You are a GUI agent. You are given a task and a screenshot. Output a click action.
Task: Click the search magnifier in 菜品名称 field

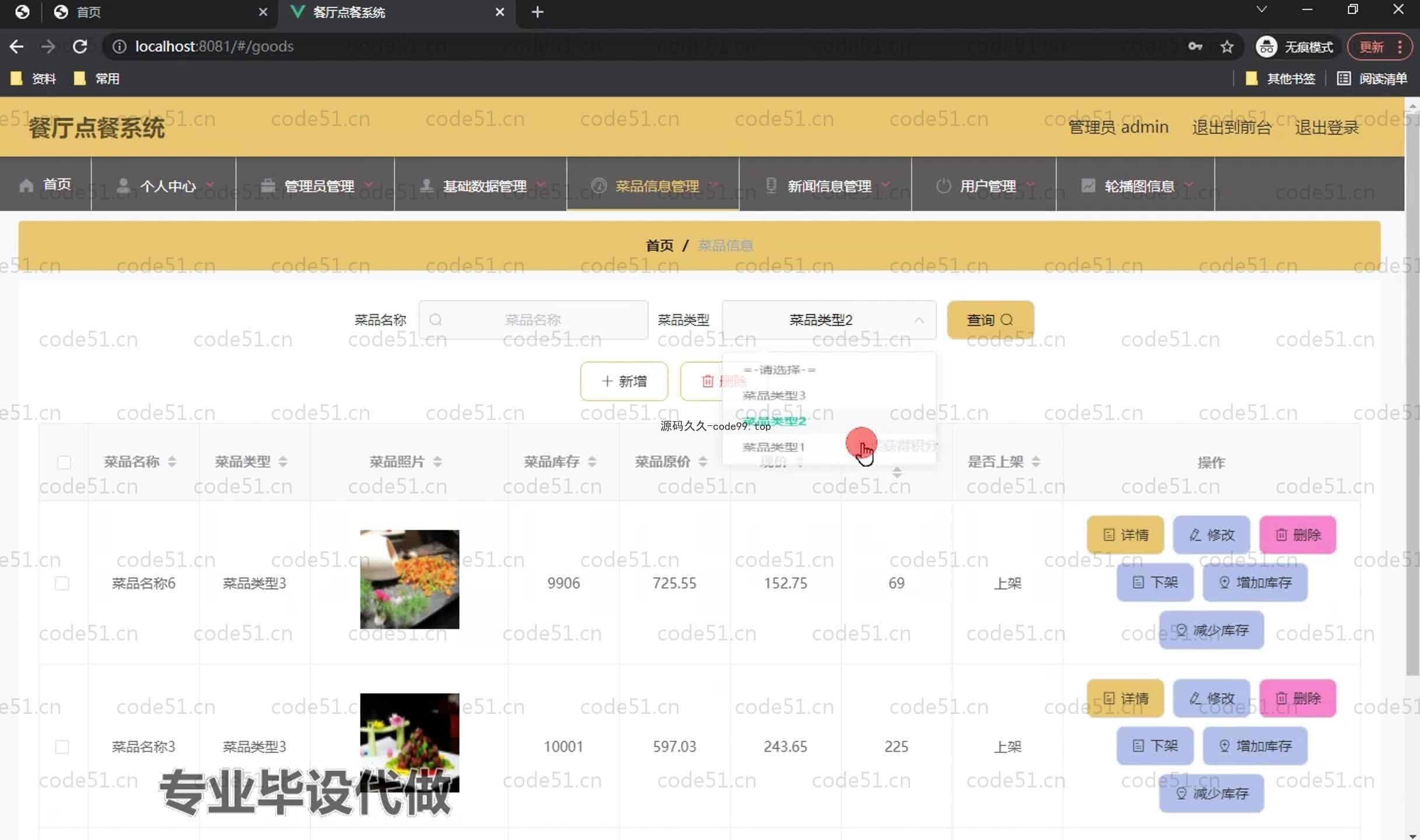click(435, 320)
